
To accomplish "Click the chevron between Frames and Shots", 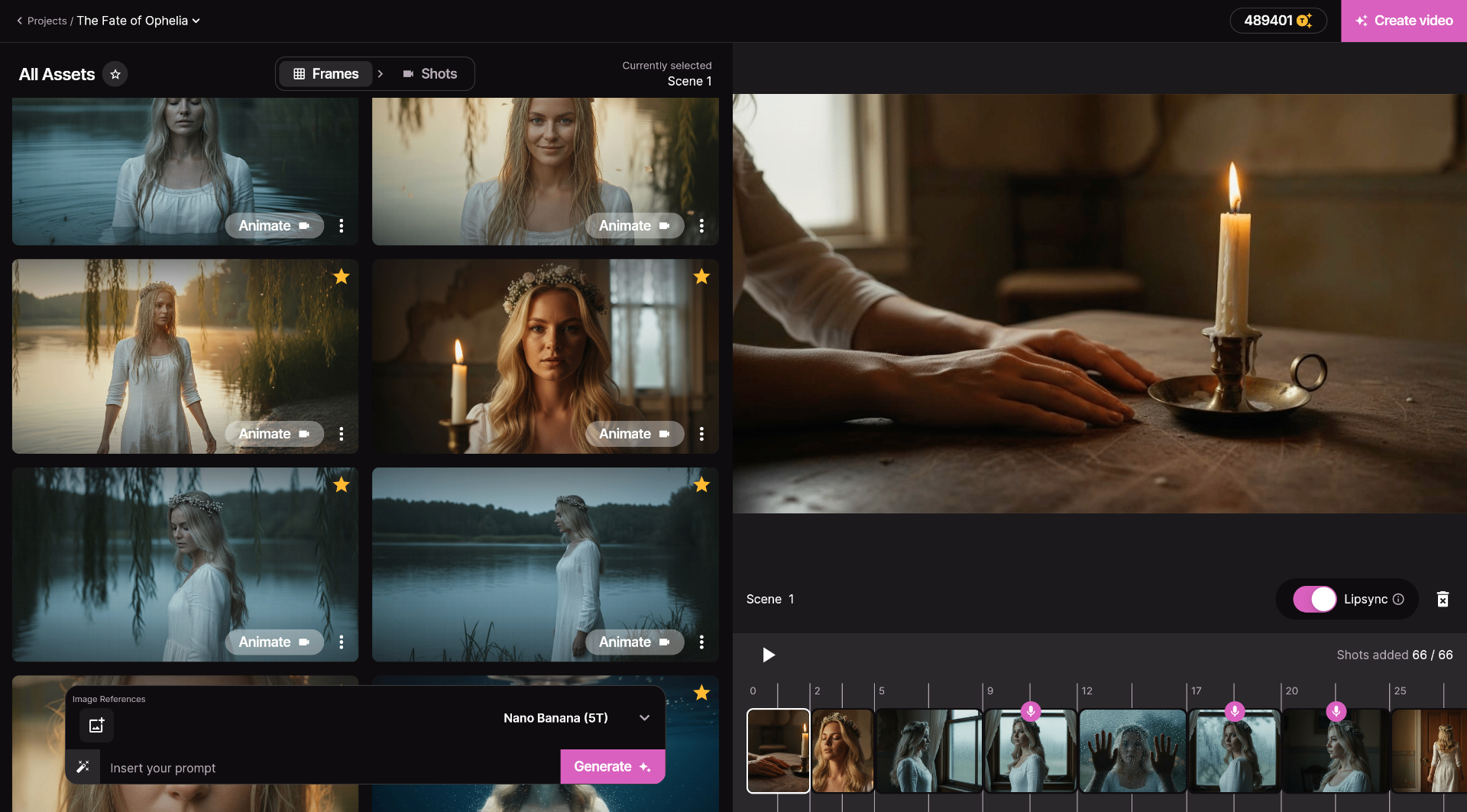I will pos(380,73).
